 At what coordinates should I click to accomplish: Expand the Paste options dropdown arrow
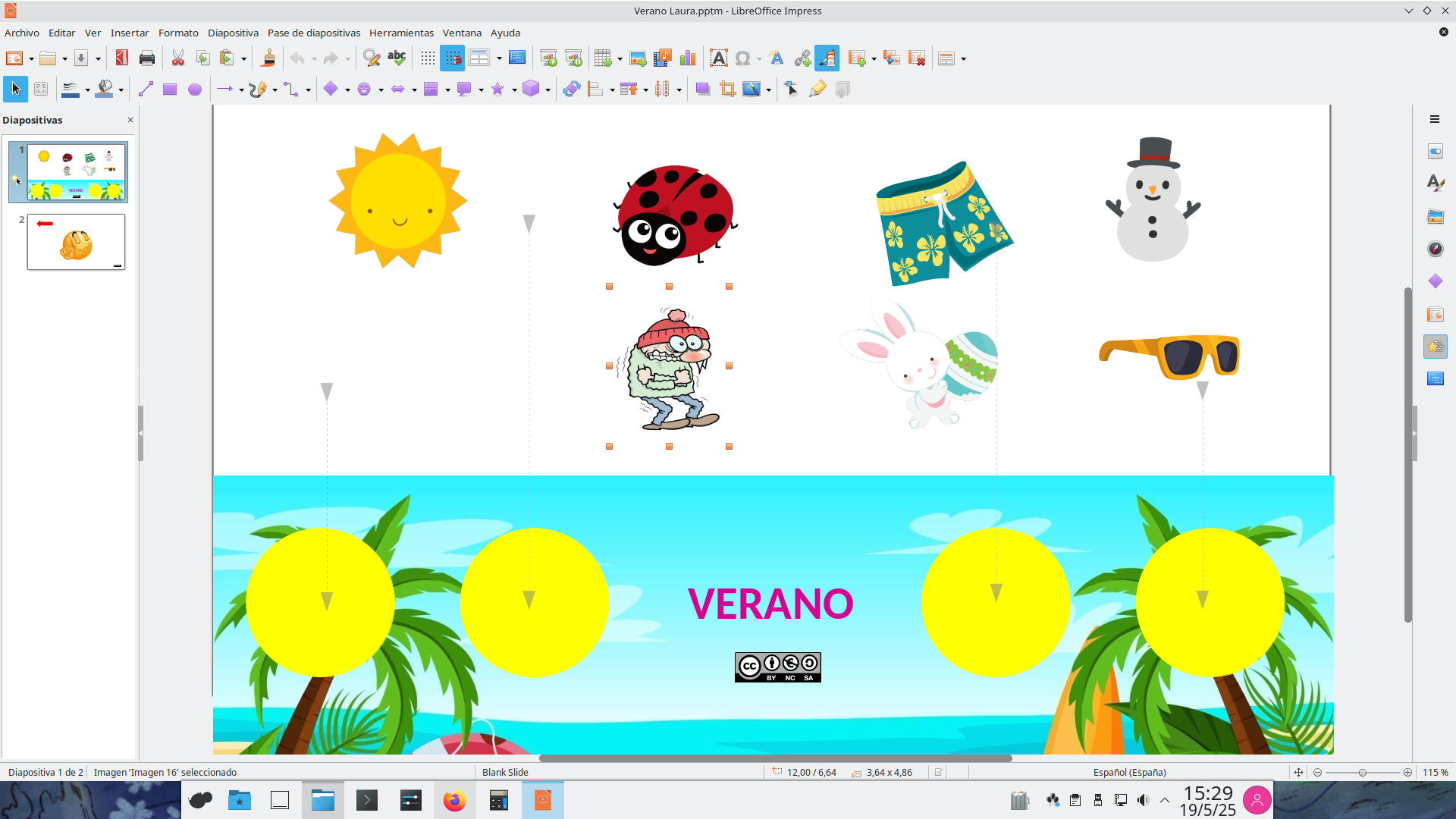(243, 58)
